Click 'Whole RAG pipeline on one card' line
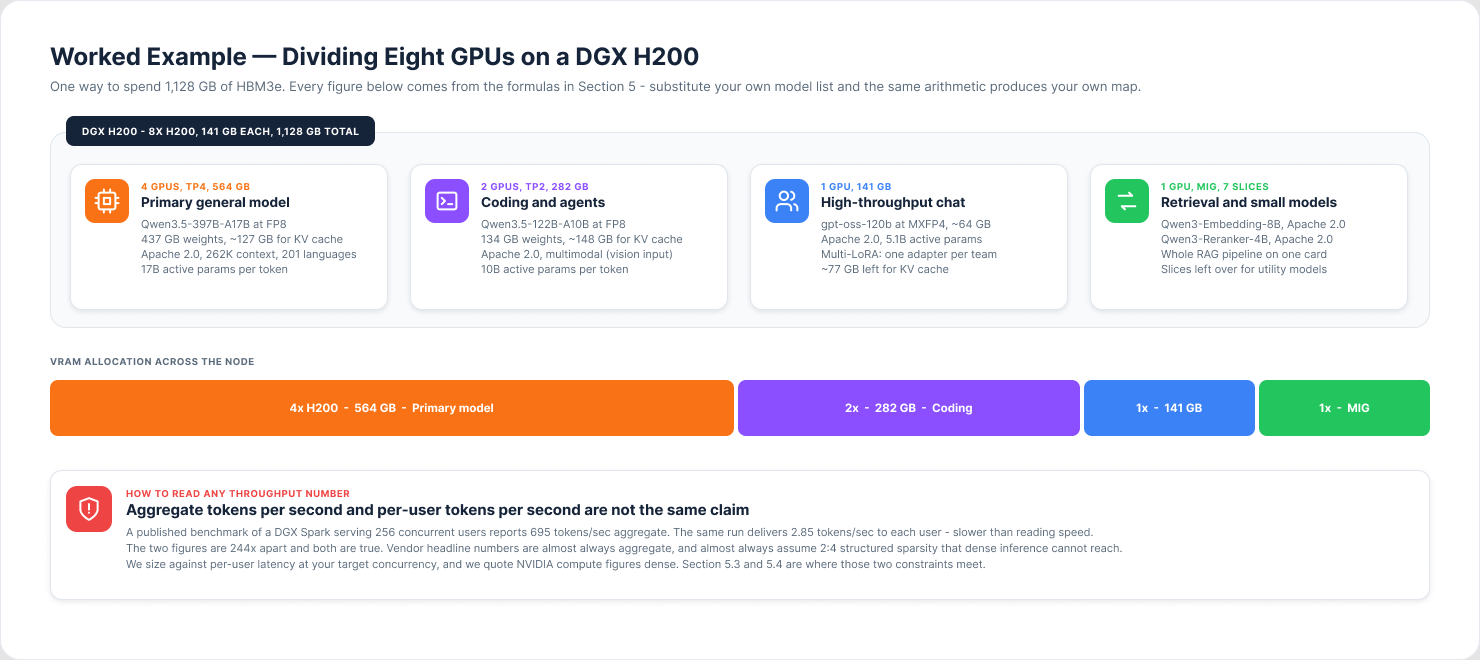The height and width of the screenshot is (660, 1480). pyautogui.click(x=1245, y=254)
